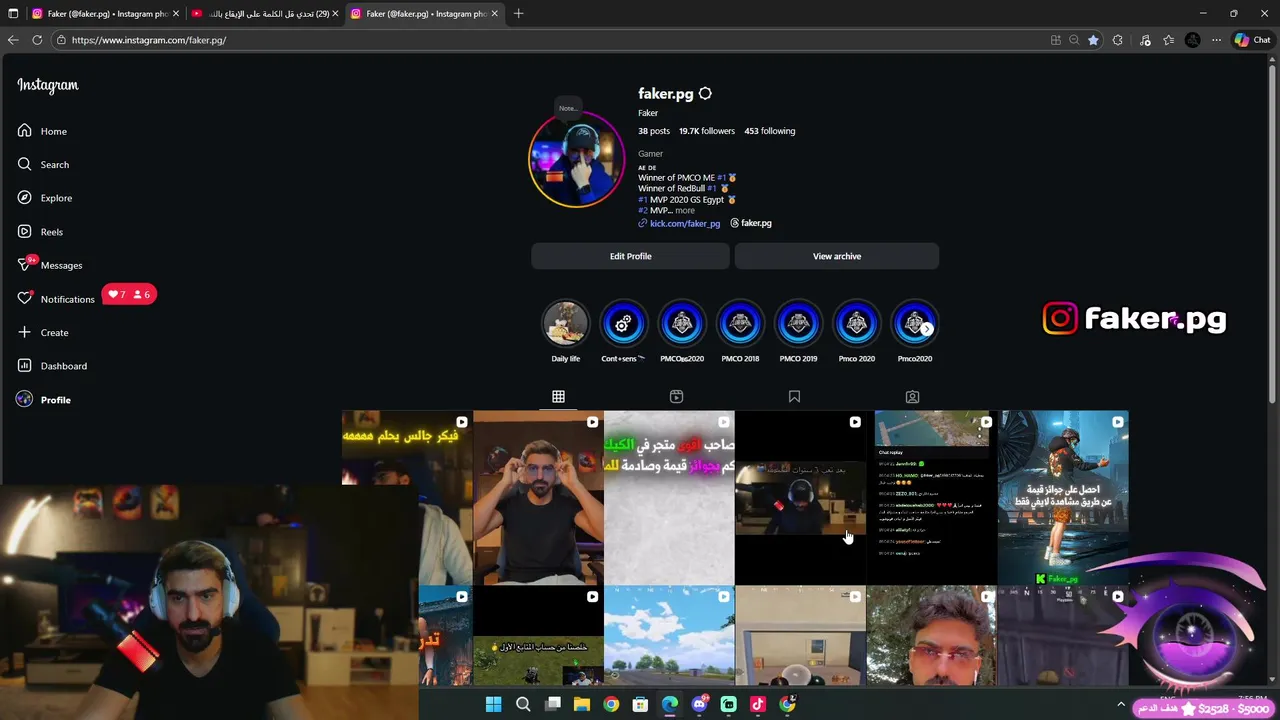Open the apps icon in the address bar
The height and width of the screenshot is (720, 1280).
(x=1055, y=40)
